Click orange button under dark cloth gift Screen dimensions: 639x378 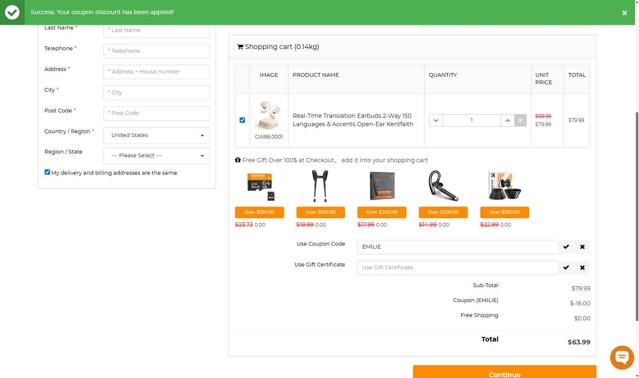tap(382, 212)
